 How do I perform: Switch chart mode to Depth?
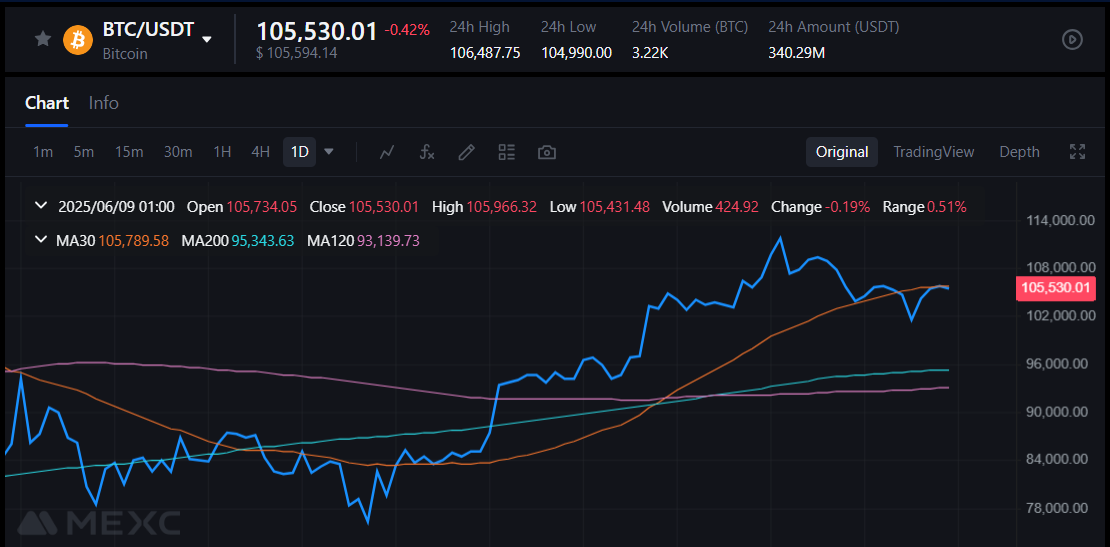1019,152
